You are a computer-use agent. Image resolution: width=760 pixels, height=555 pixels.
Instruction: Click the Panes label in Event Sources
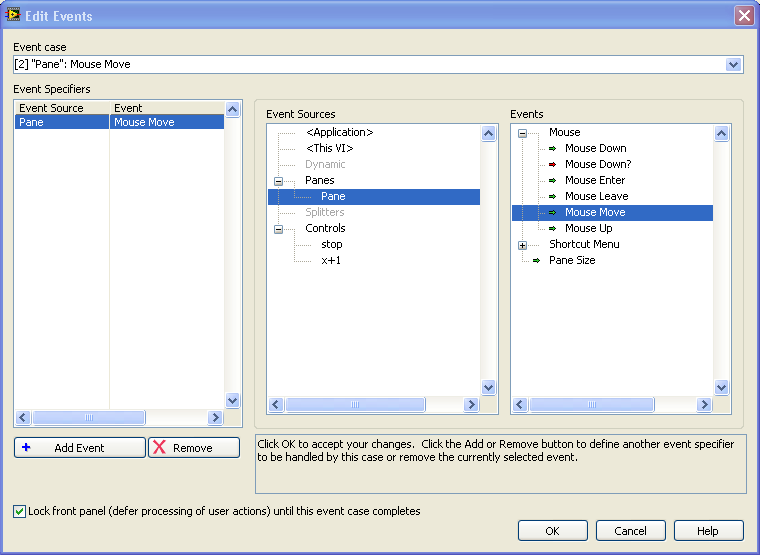pyautogui.click(x=319, y=180)
